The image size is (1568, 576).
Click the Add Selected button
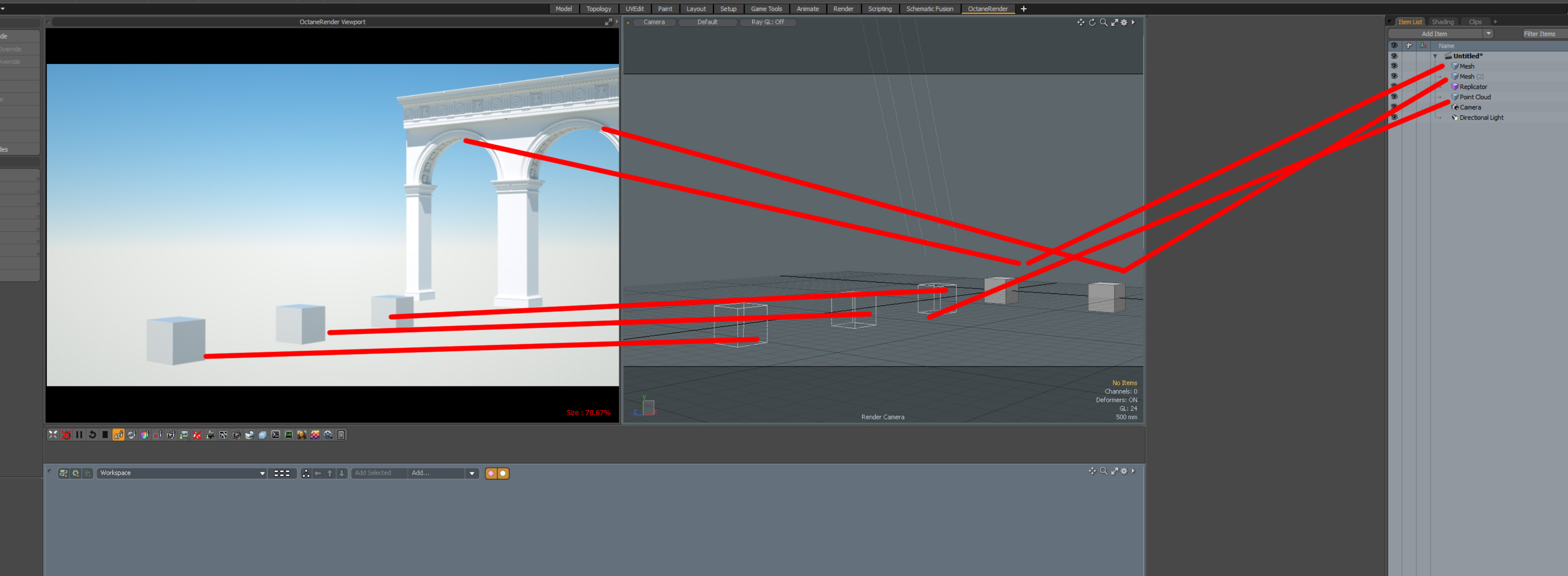(x=373, y=473)
